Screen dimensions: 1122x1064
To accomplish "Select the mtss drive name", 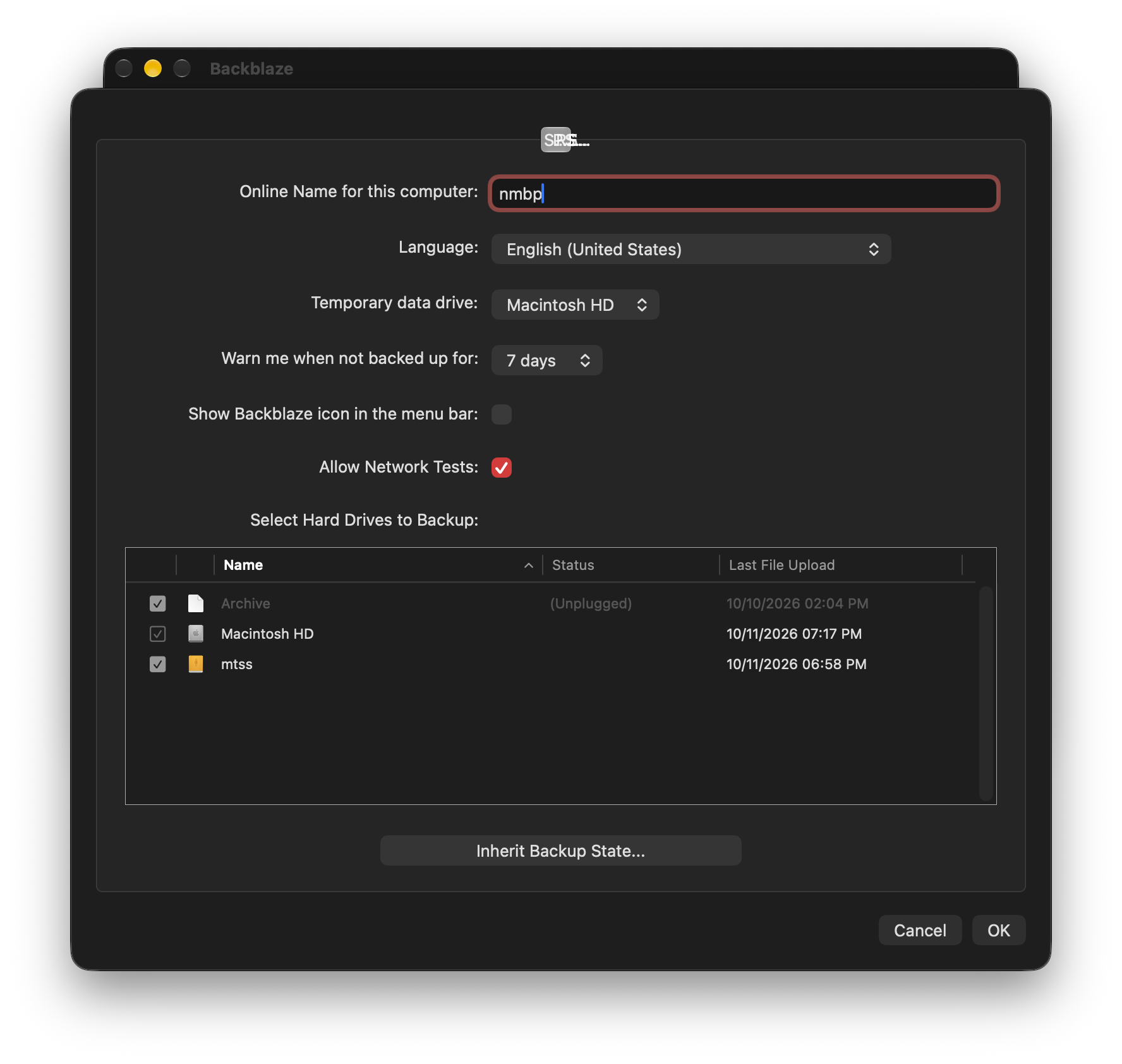I will (237, 664).
